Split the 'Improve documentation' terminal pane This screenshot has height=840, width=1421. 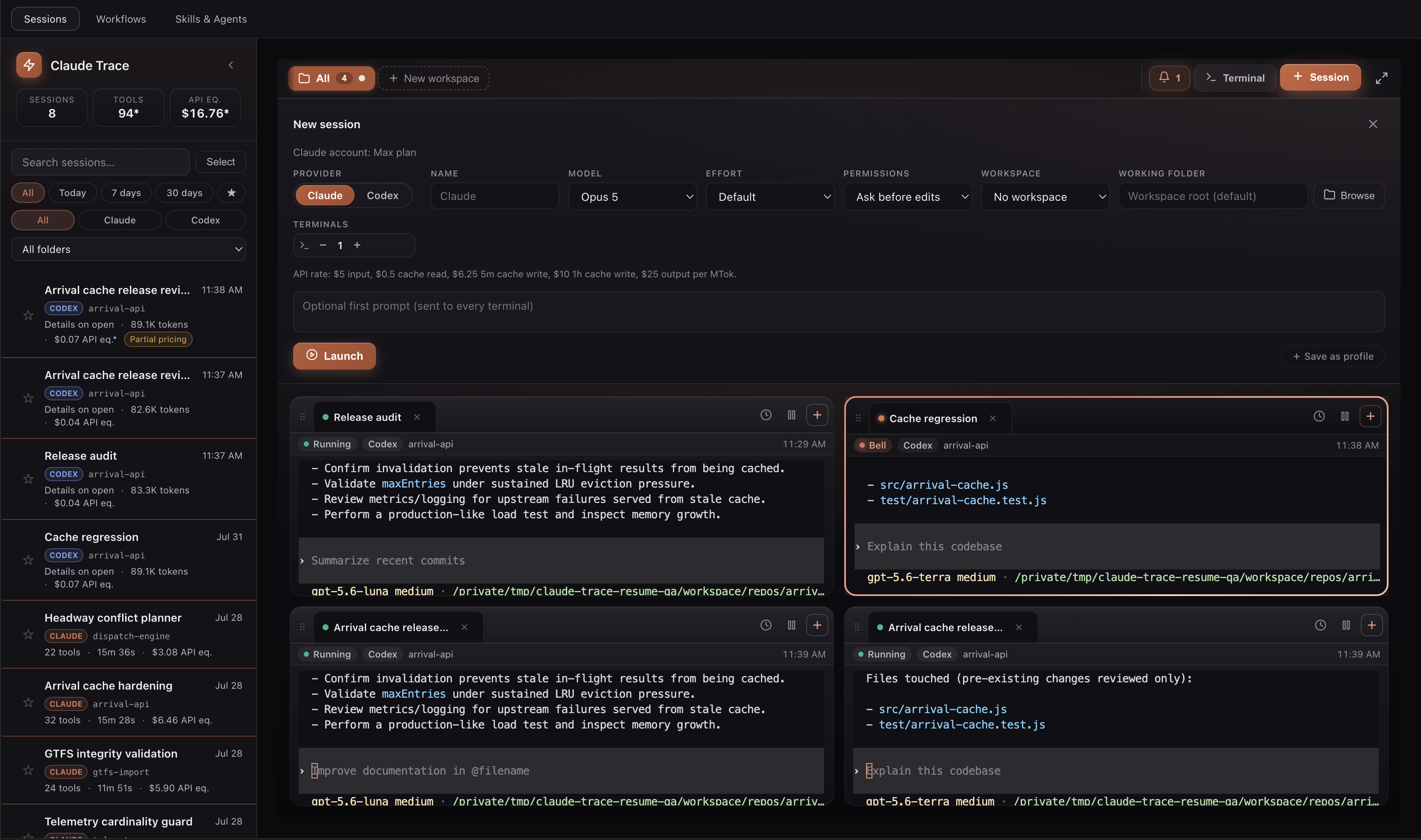[x=792, y=625]
